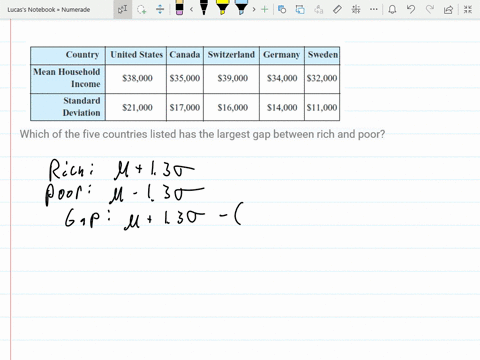
Task: Click the Mean Household Income label
Action: tap(68, 78)
